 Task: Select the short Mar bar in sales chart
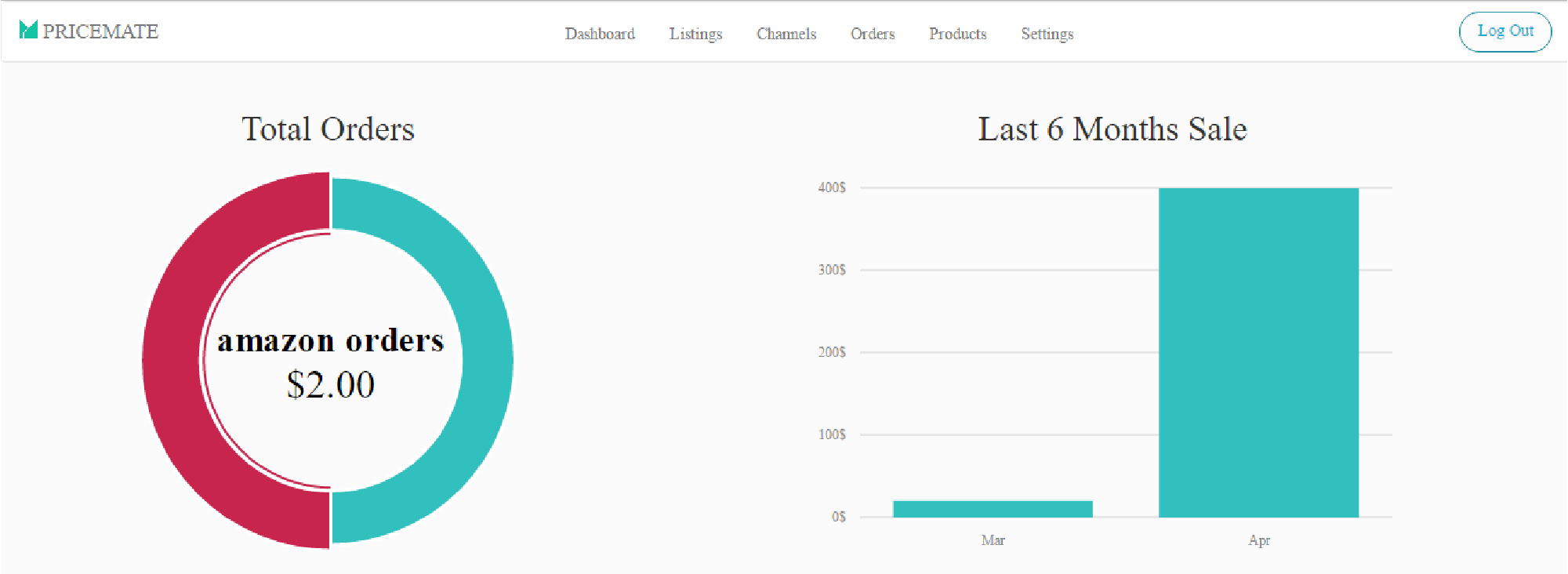pyautogui.click(x=993, y=509)
